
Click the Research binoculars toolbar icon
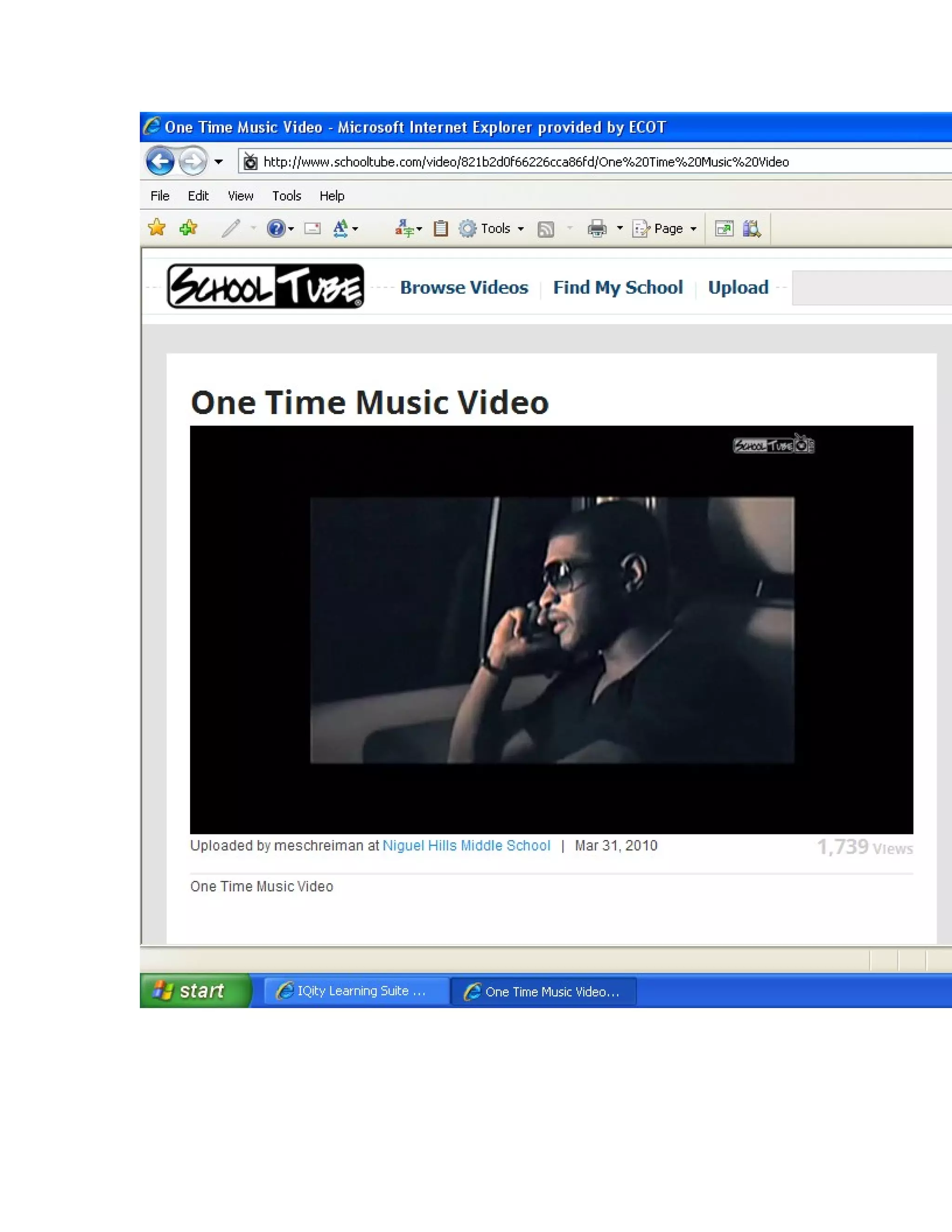coord(752,228)
